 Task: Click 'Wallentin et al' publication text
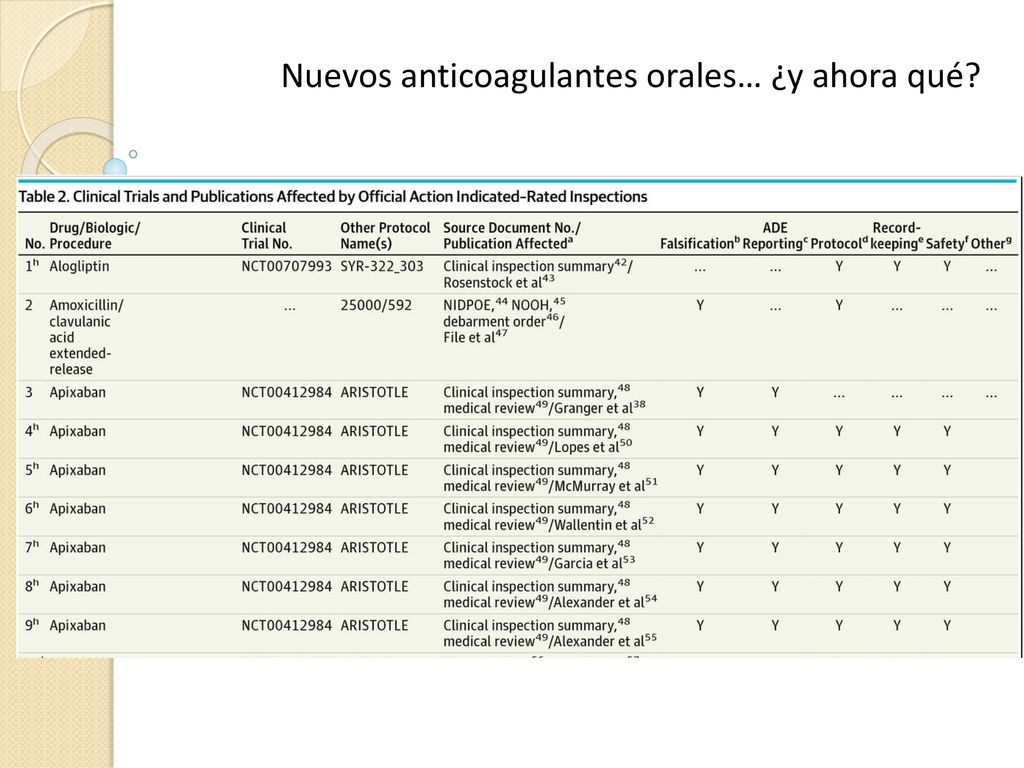[x=604, y=524]
